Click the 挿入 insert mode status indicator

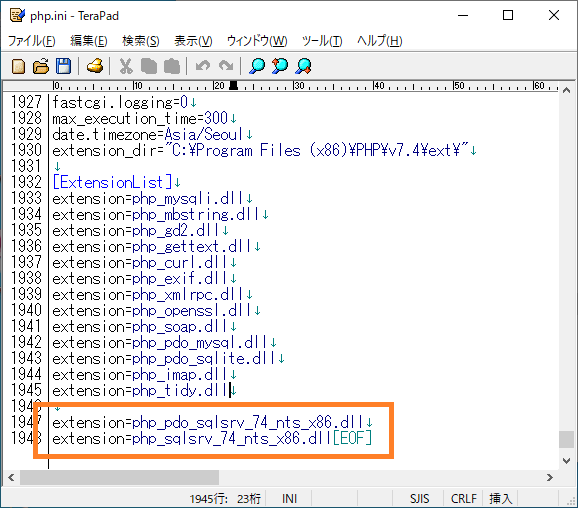501,499
